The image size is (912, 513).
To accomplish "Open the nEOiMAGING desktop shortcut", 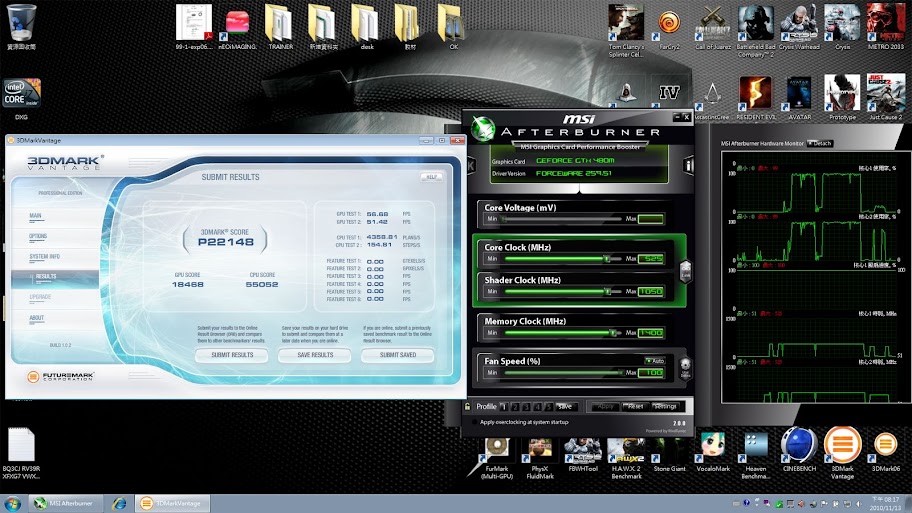I will tap(237, 30).
